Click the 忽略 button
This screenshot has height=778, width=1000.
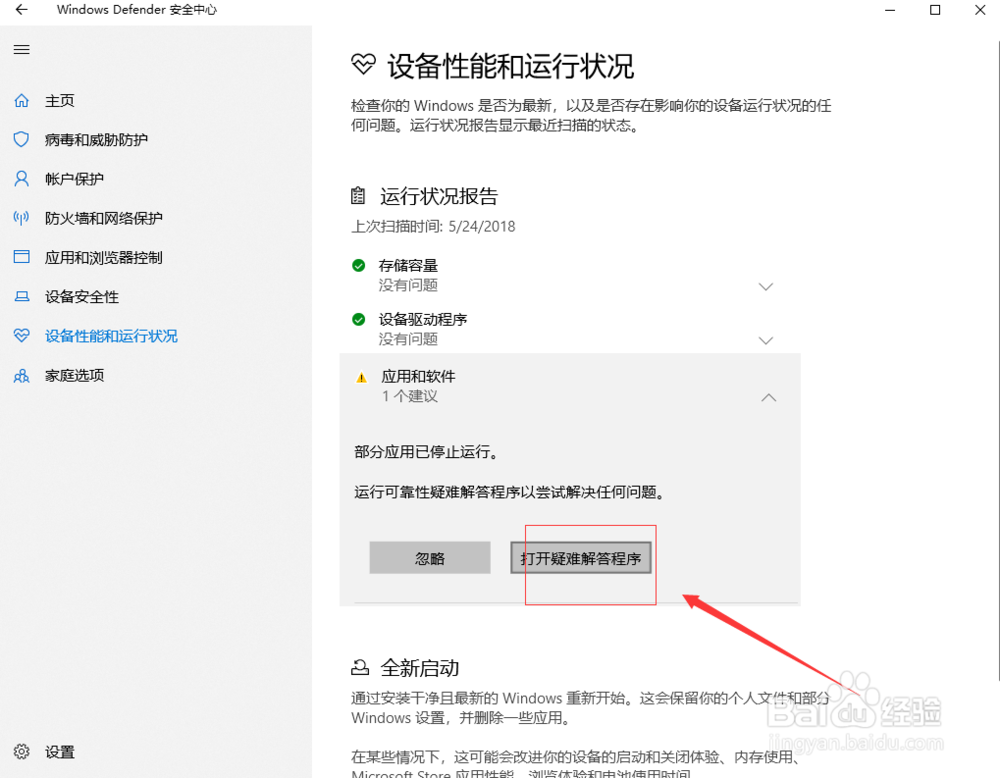(430, 557)
